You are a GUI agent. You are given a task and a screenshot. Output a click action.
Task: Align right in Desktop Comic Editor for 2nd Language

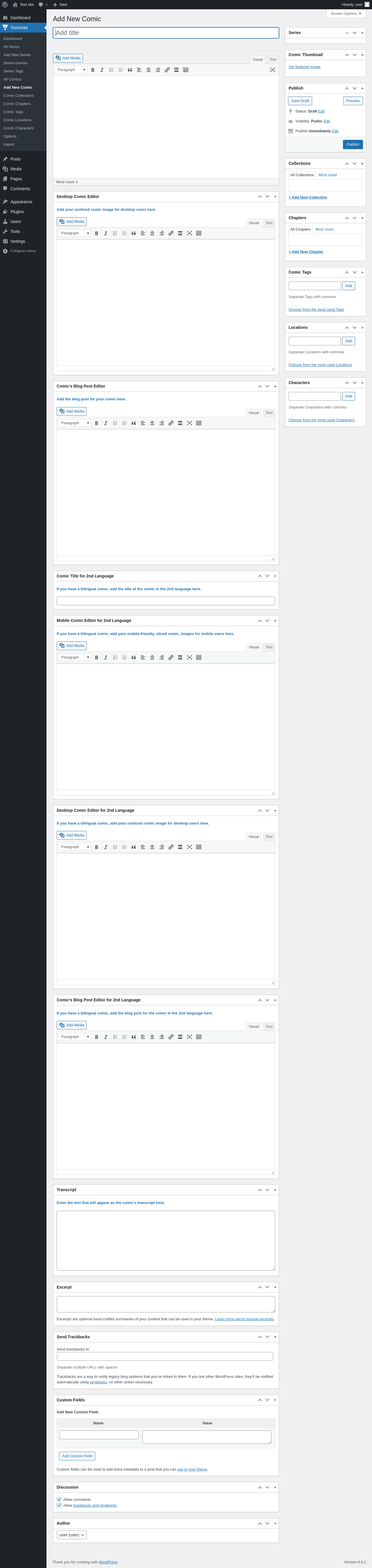tap(161, 847)
